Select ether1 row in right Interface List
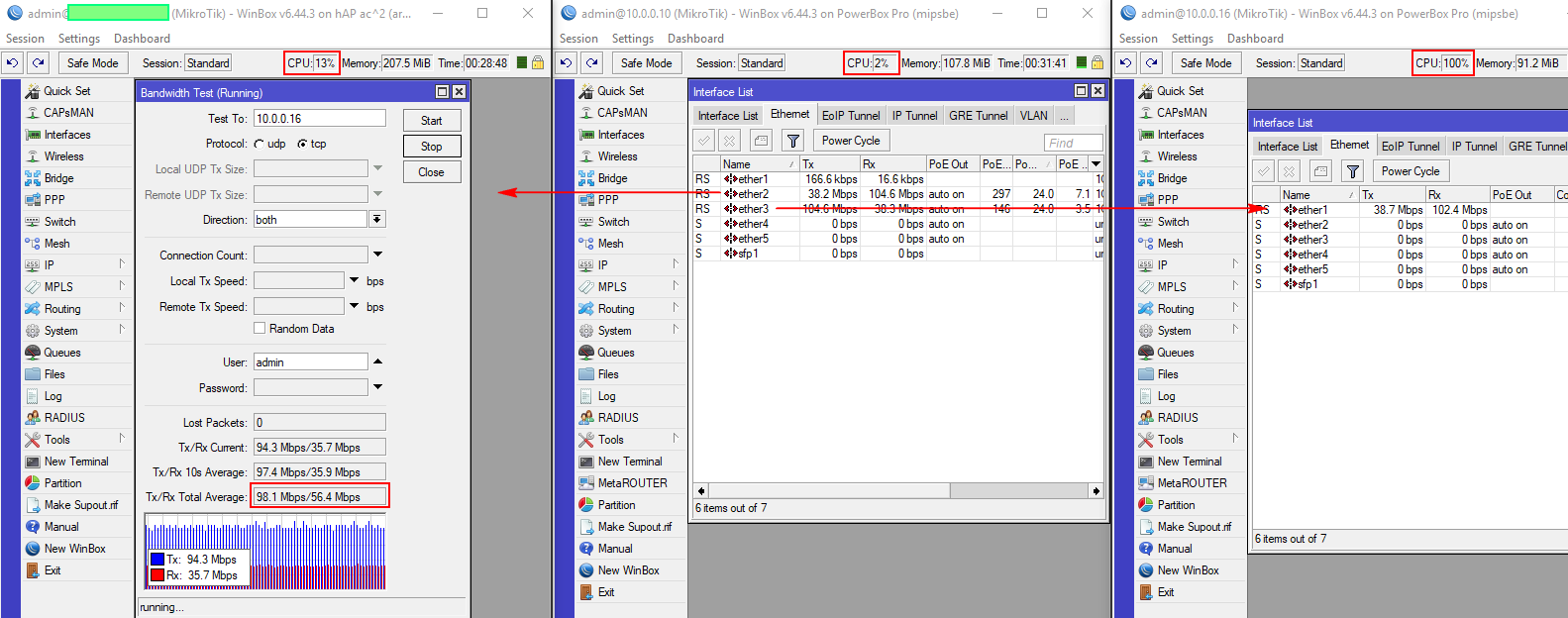 tap(1411, 210)
